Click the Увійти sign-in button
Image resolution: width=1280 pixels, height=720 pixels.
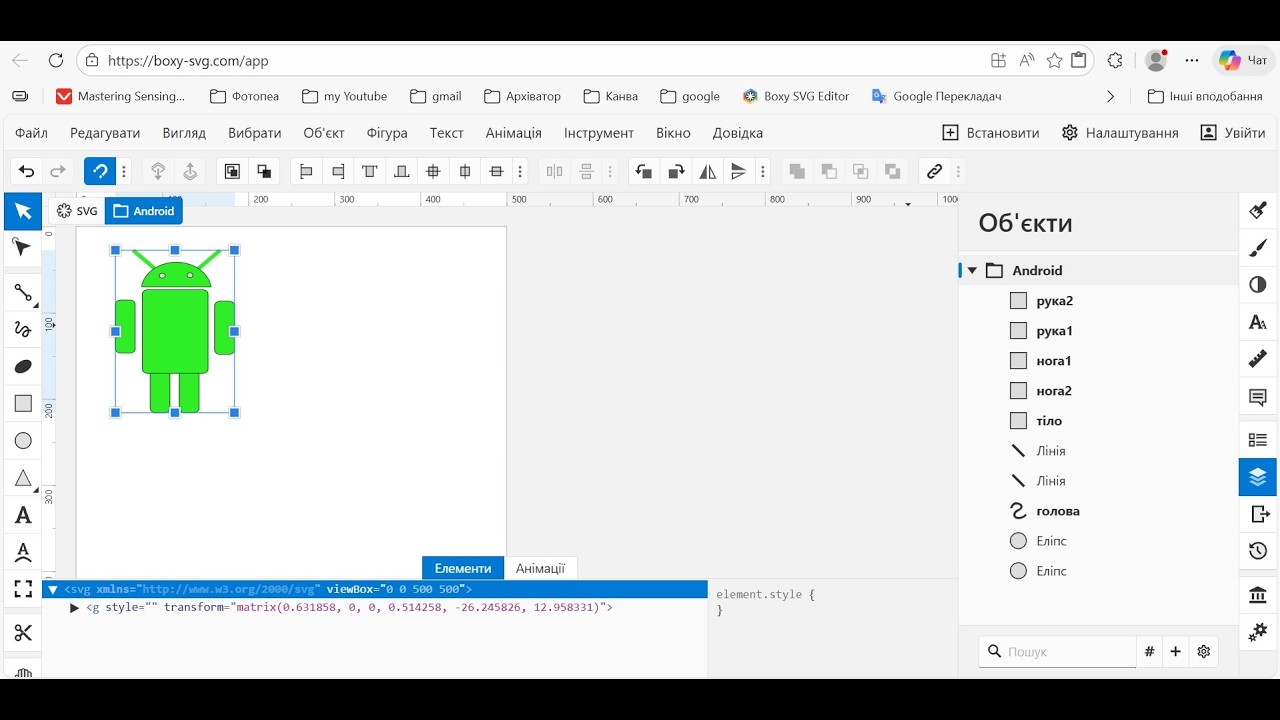click(1232, 133)
